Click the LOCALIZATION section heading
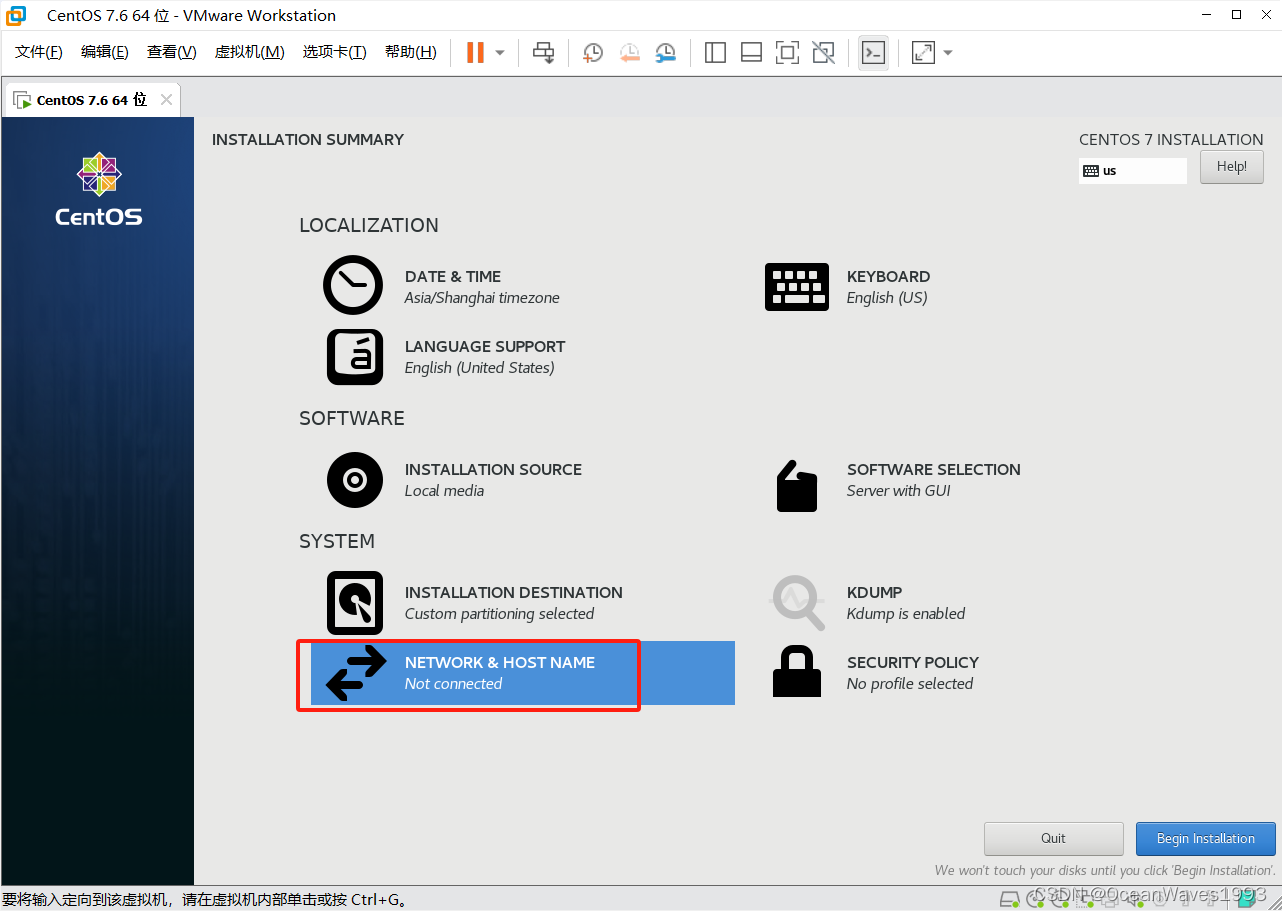 369,225
